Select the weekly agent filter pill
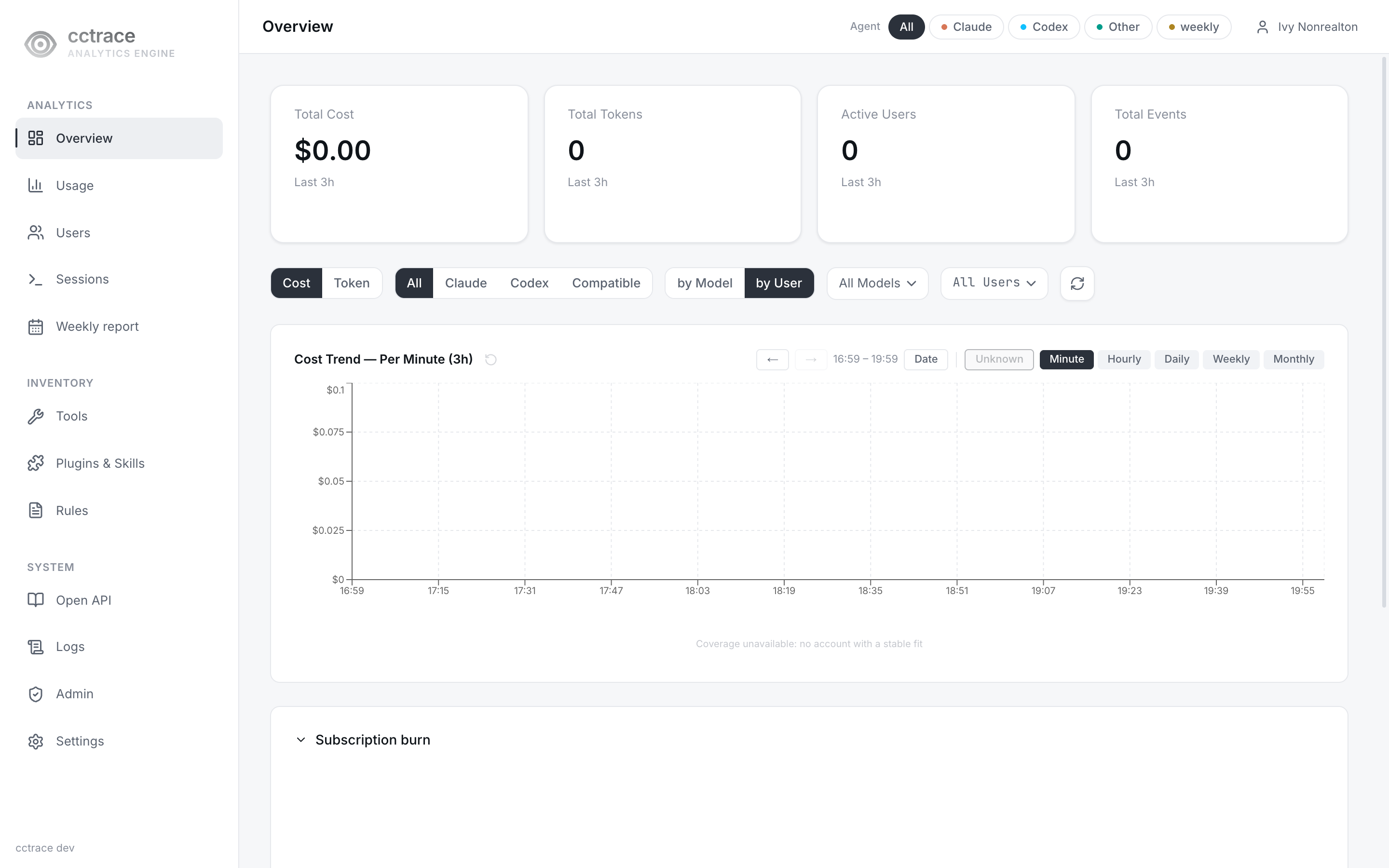The width and height of the screenshot is (1389, 868). (x=1194, y=27)
